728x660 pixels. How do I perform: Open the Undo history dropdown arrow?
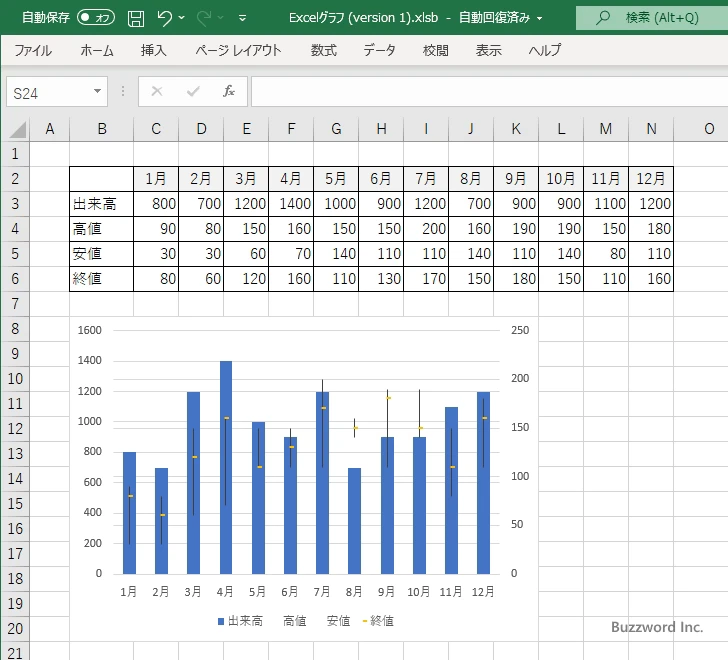[182, 18]
